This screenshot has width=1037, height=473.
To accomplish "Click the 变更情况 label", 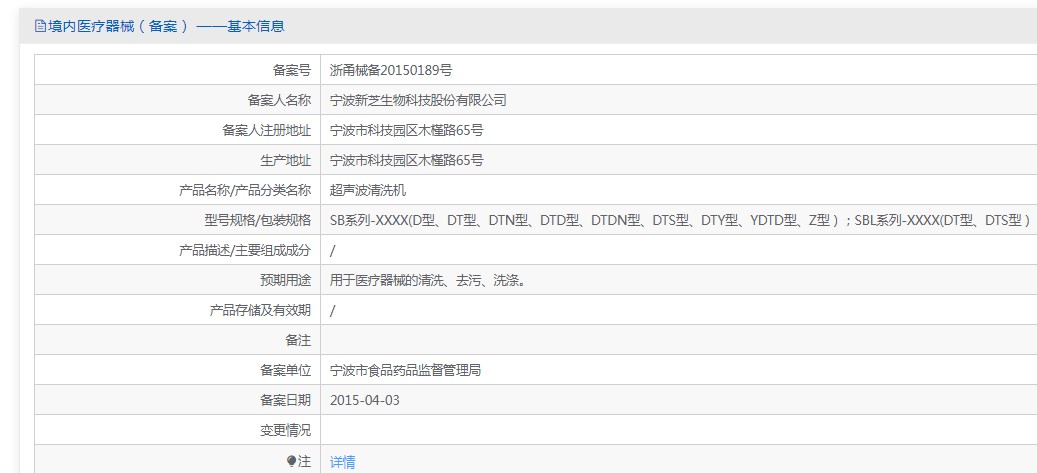I will 285,431.
